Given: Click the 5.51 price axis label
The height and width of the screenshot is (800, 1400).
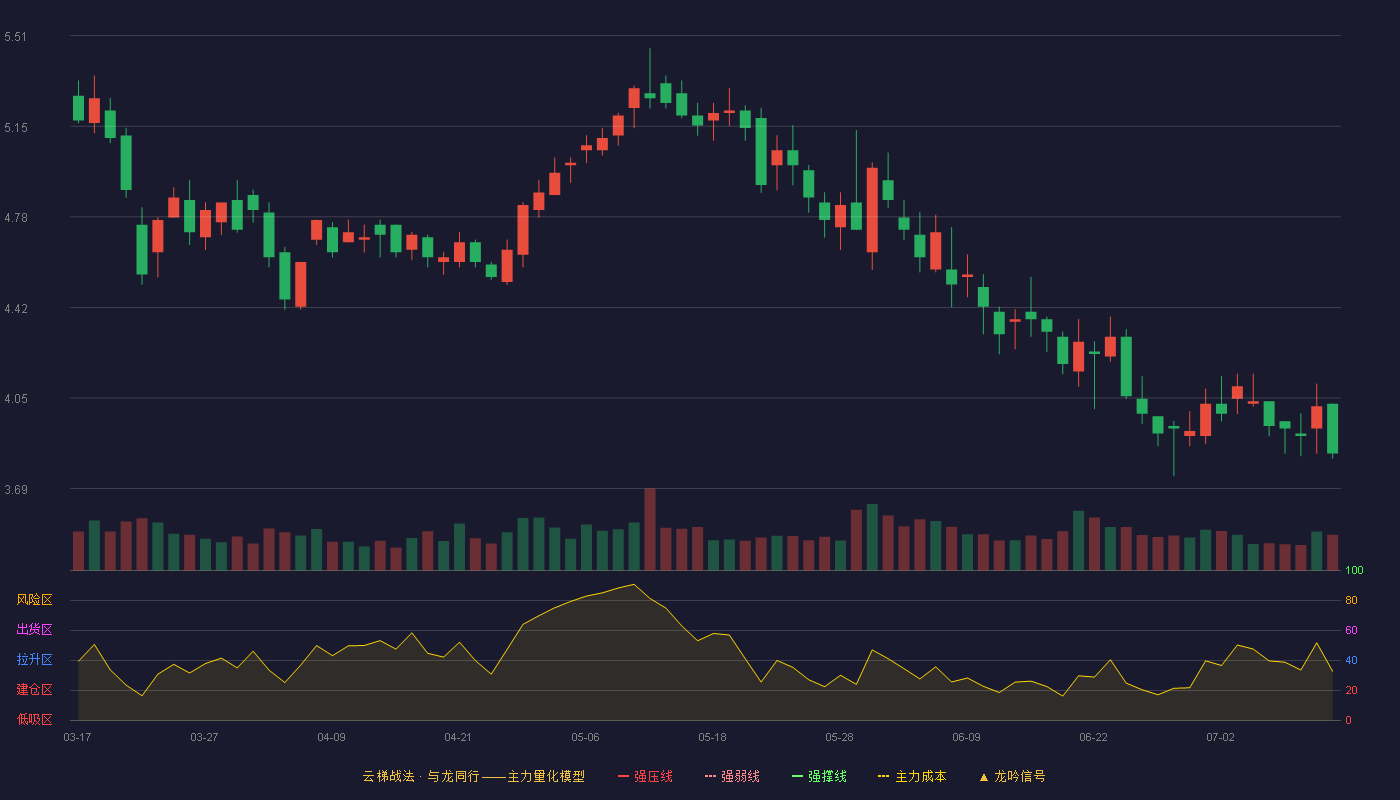Looking at the screenshot, I should coord(16,37).
